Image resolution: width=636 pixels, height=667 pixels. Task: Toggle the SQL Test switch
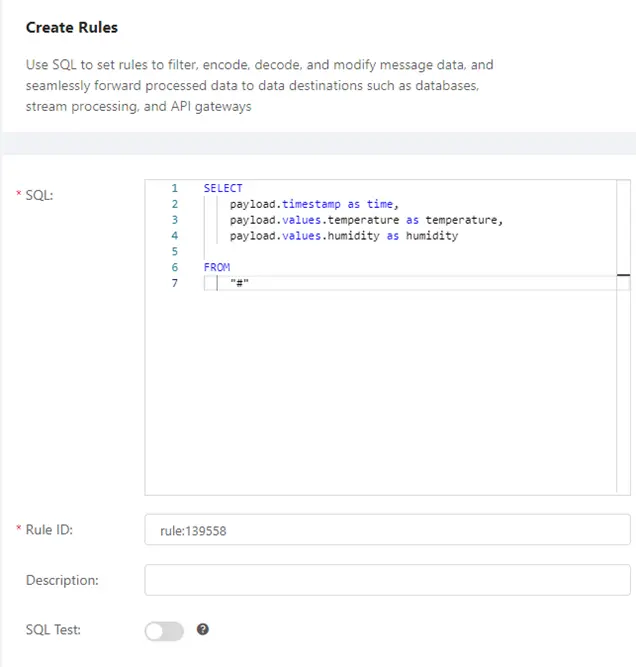[x=164, y=631]
